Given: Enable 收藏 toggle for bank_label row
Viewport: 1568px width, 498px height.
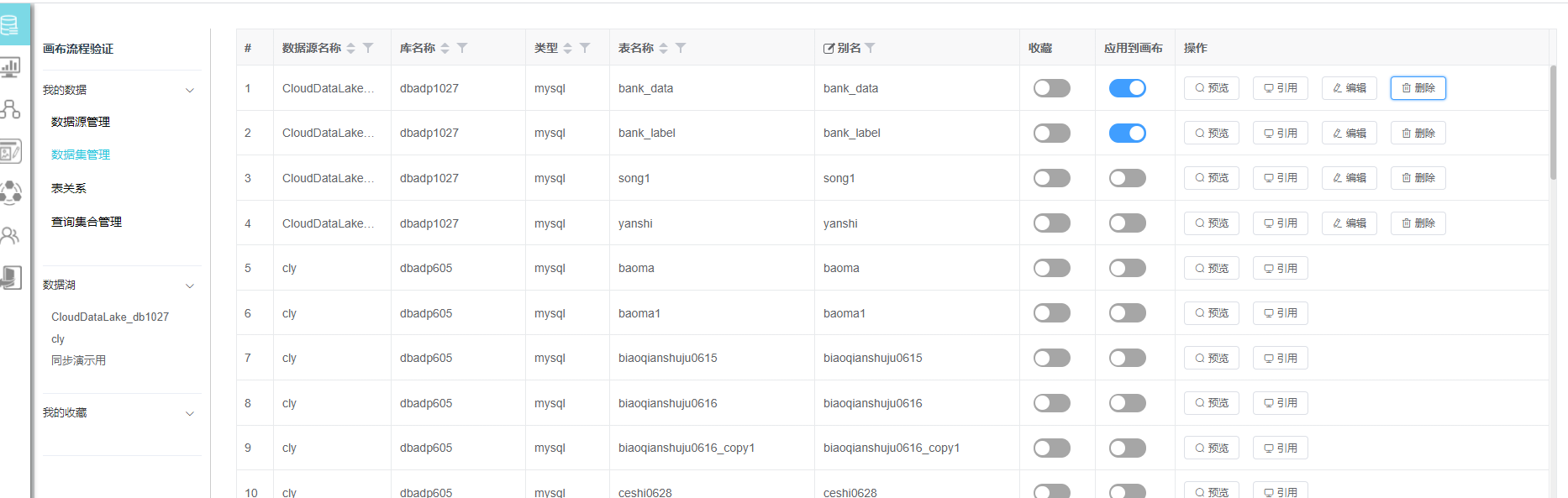Looking at the screenshot, I should [x=1051, y=133].
